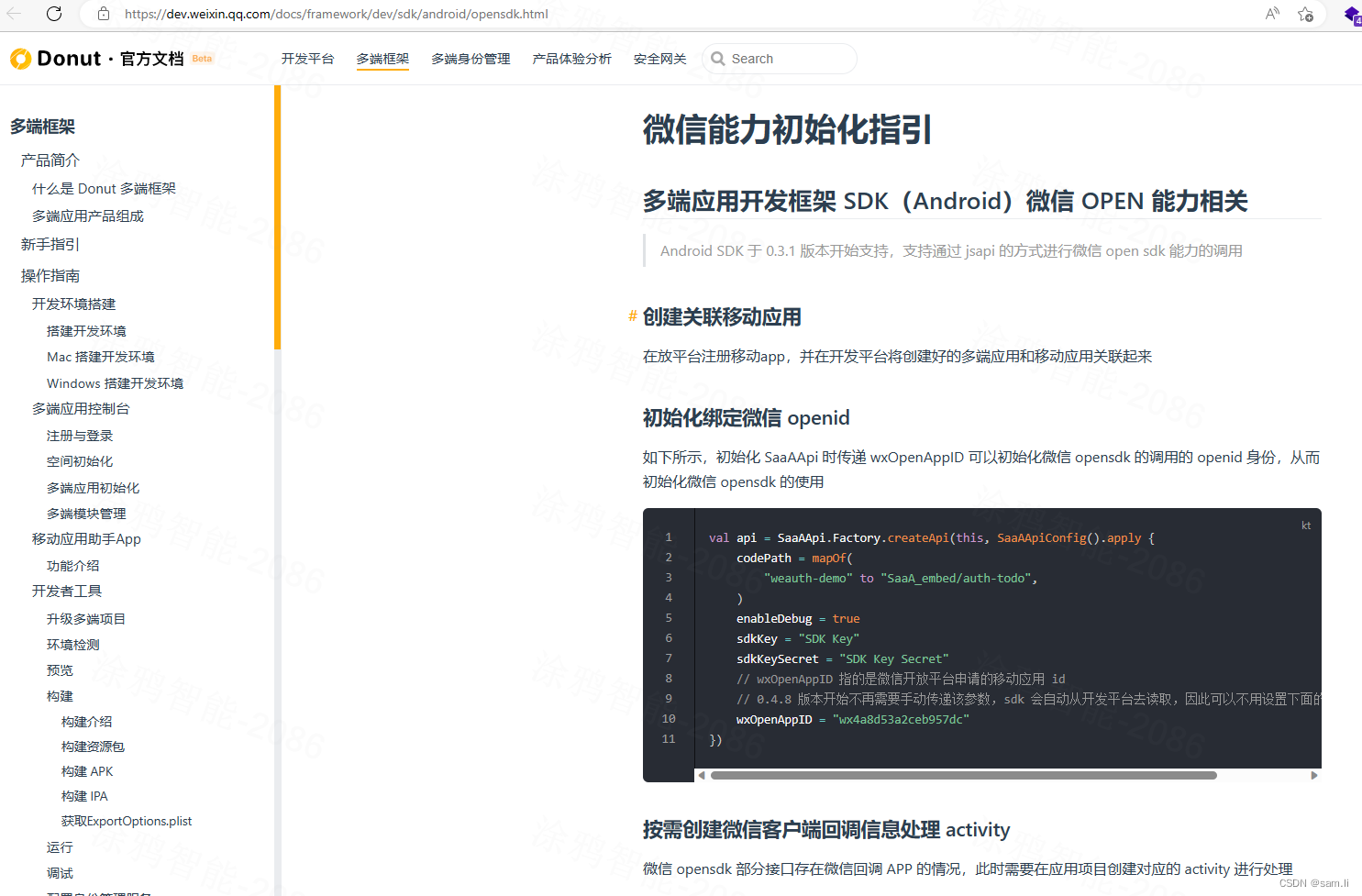Viewport: 1362px width, 896px height.
Task: Click the sidebar vertical scrollbar thumb
Action: (277, 217)
